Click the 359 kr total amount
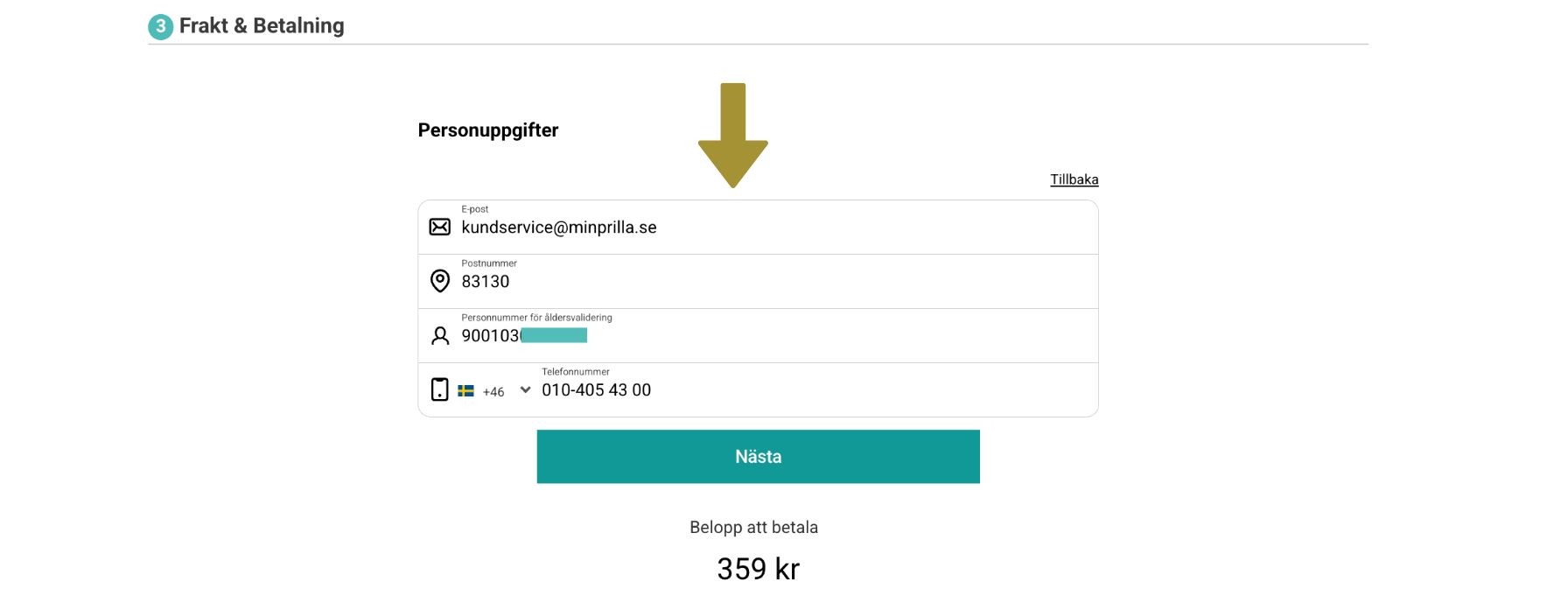Screen dimensions: 1568x596 758,569
